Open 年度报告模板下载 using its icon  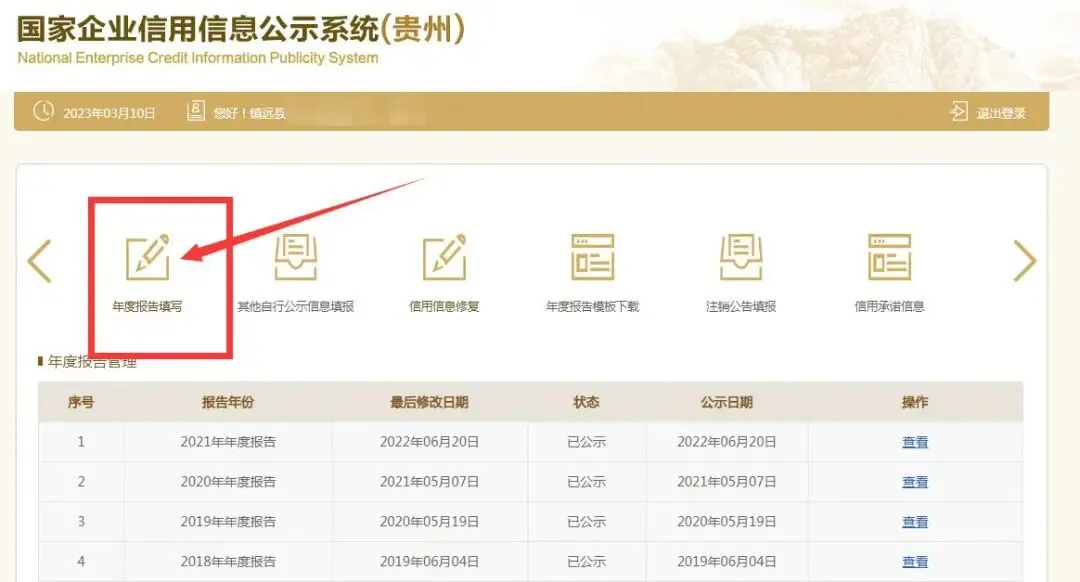(x=592, y=258)
